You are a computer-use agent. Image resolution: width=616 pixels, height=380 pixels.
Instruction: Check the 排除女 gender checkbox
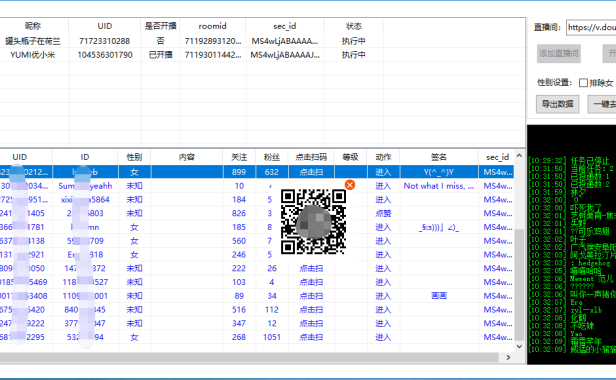[x=583, y=83]
